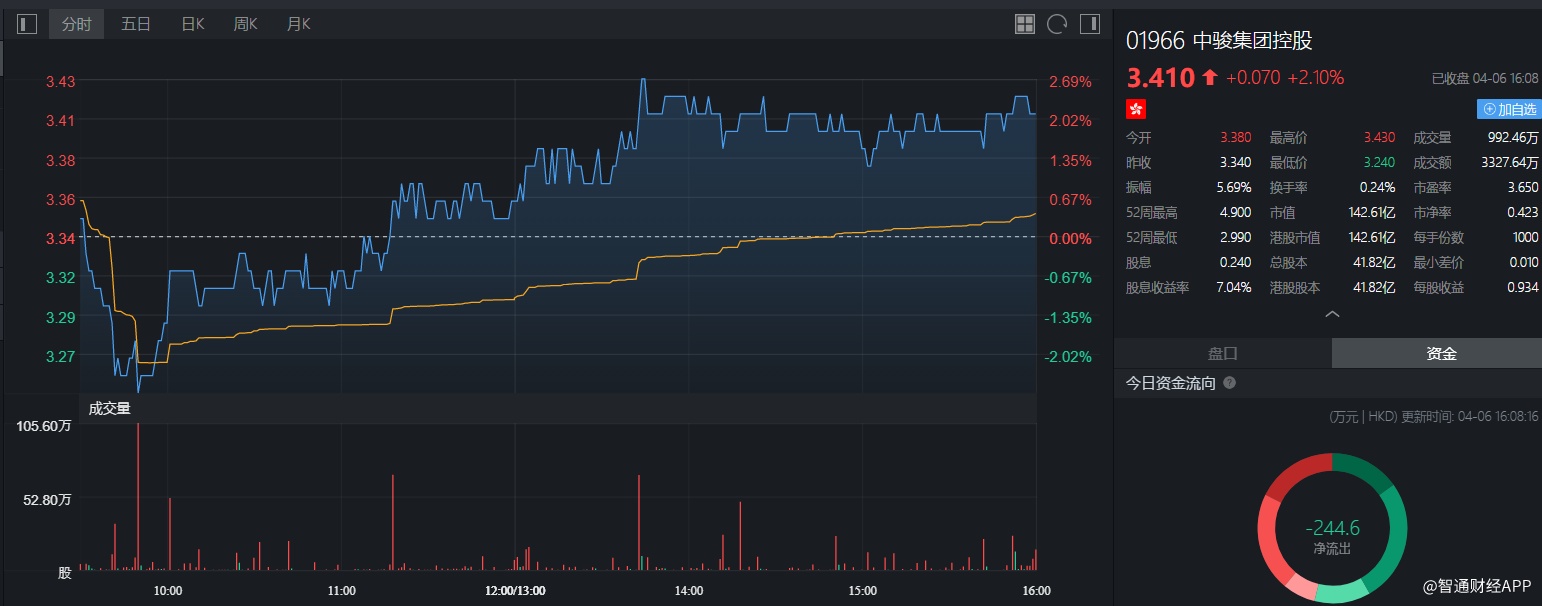Screen dimensions: 1542x606
Task: Click the grid multi-chart layout icon
Action: [x=1025, y=24]
